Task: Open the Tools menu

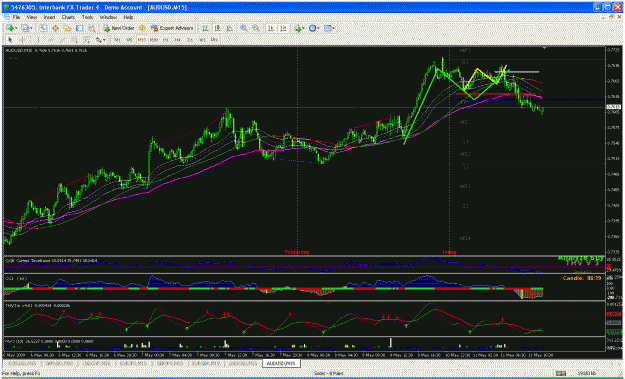Action: 87,18
